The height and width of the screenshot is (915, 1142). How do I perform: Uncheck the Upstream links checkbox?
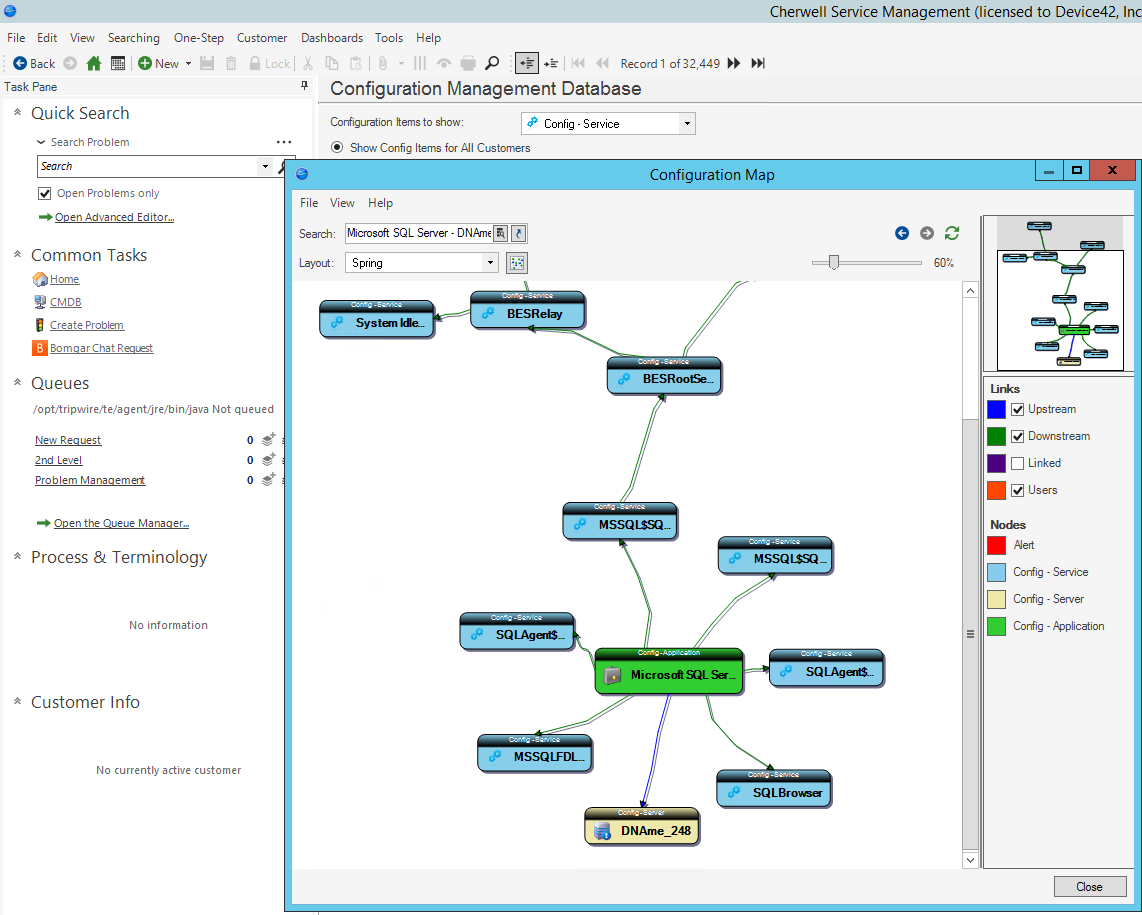tap(1017, 409)
